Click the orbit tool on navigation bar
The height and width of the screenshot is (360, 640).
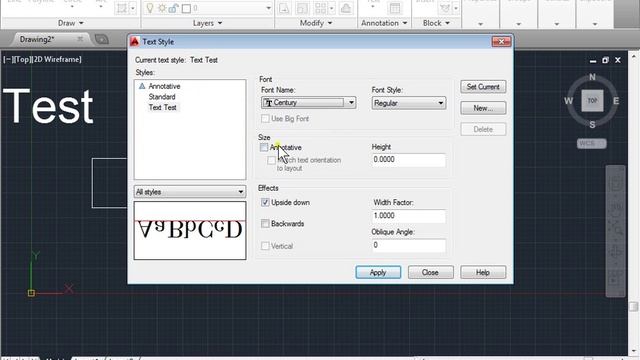(615, 252)
